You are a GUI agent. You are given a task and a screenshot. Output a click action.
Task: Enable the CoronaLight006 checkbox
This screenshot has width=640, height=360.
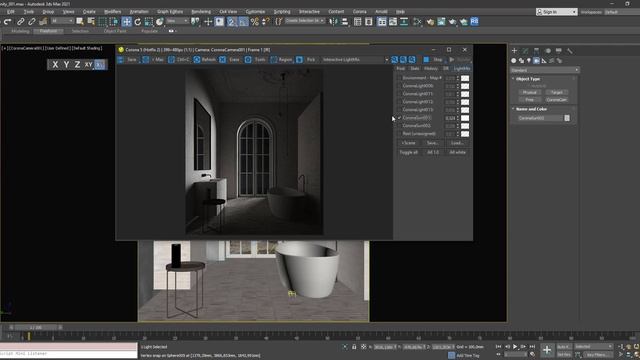click(x=399, y=86)
